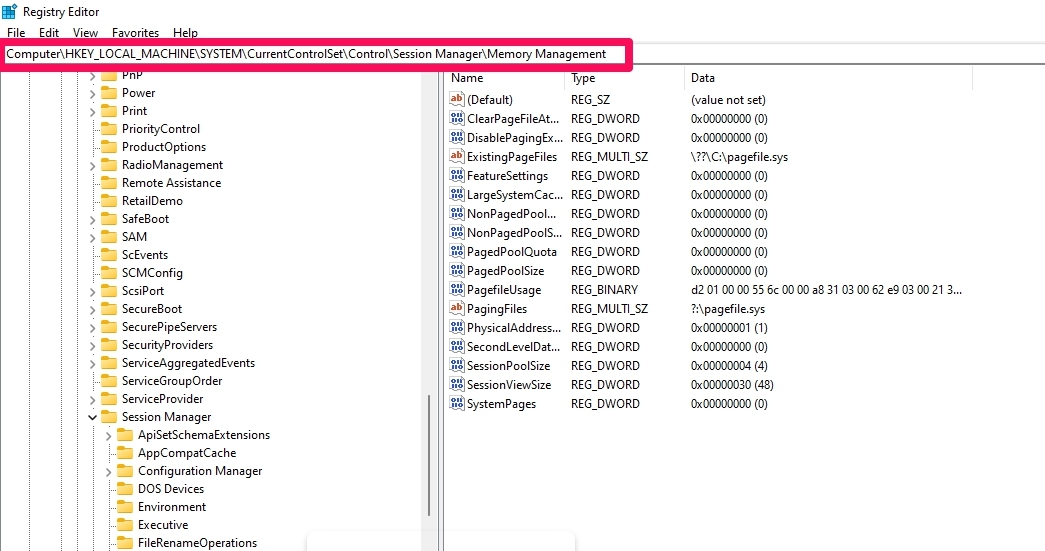Click the SessionPoolSize DWORD icon
Screen dimensions: 1045x551
point(457,366)
